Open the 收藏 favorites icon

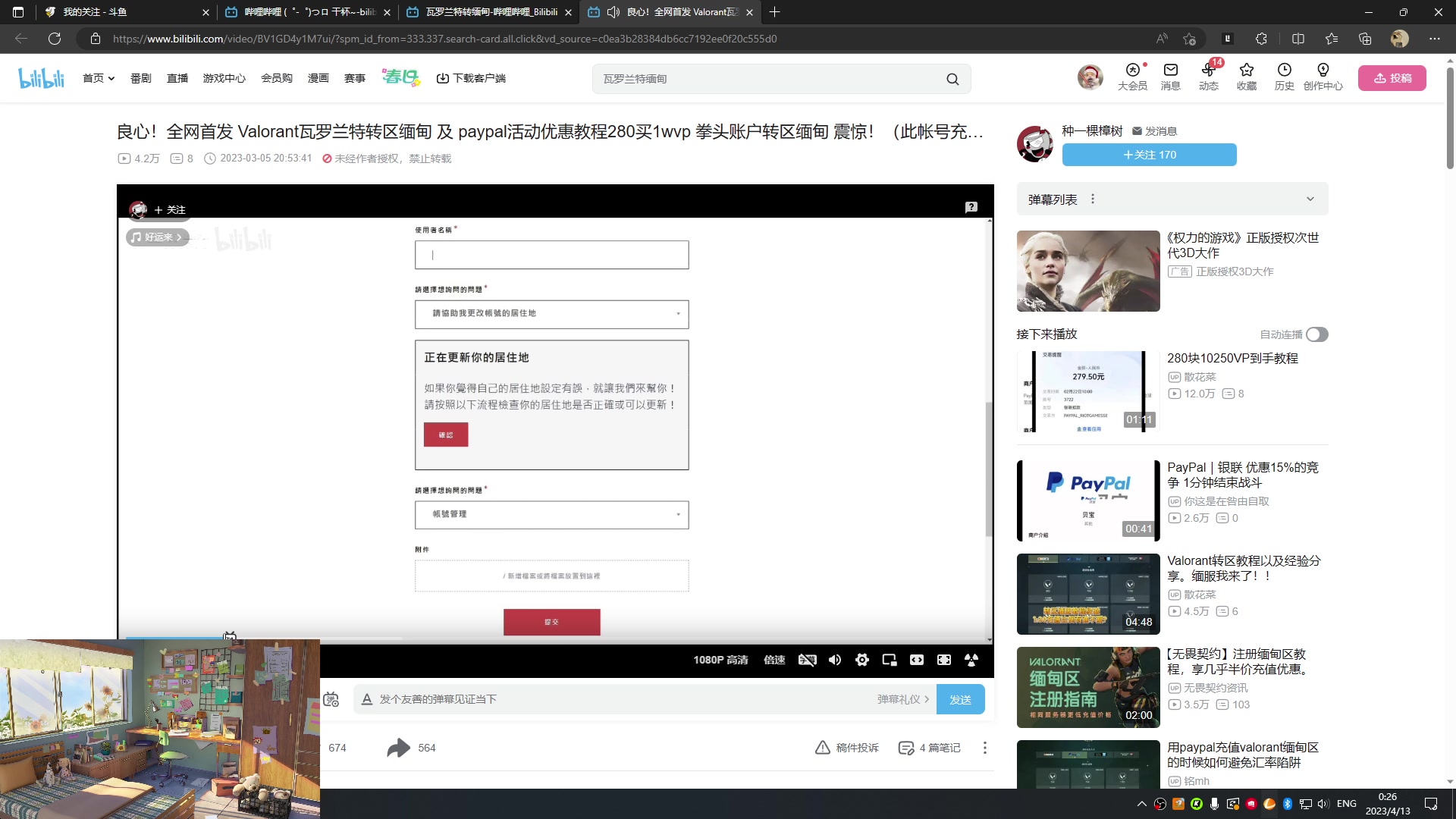coord(1246,77)
